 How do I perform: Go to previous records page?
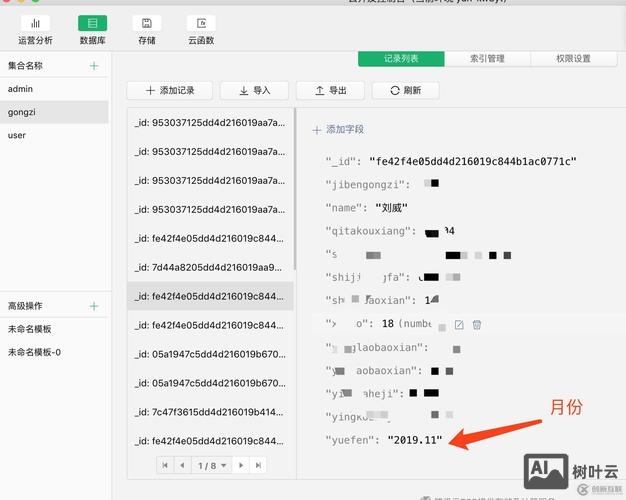pos(182,465)
